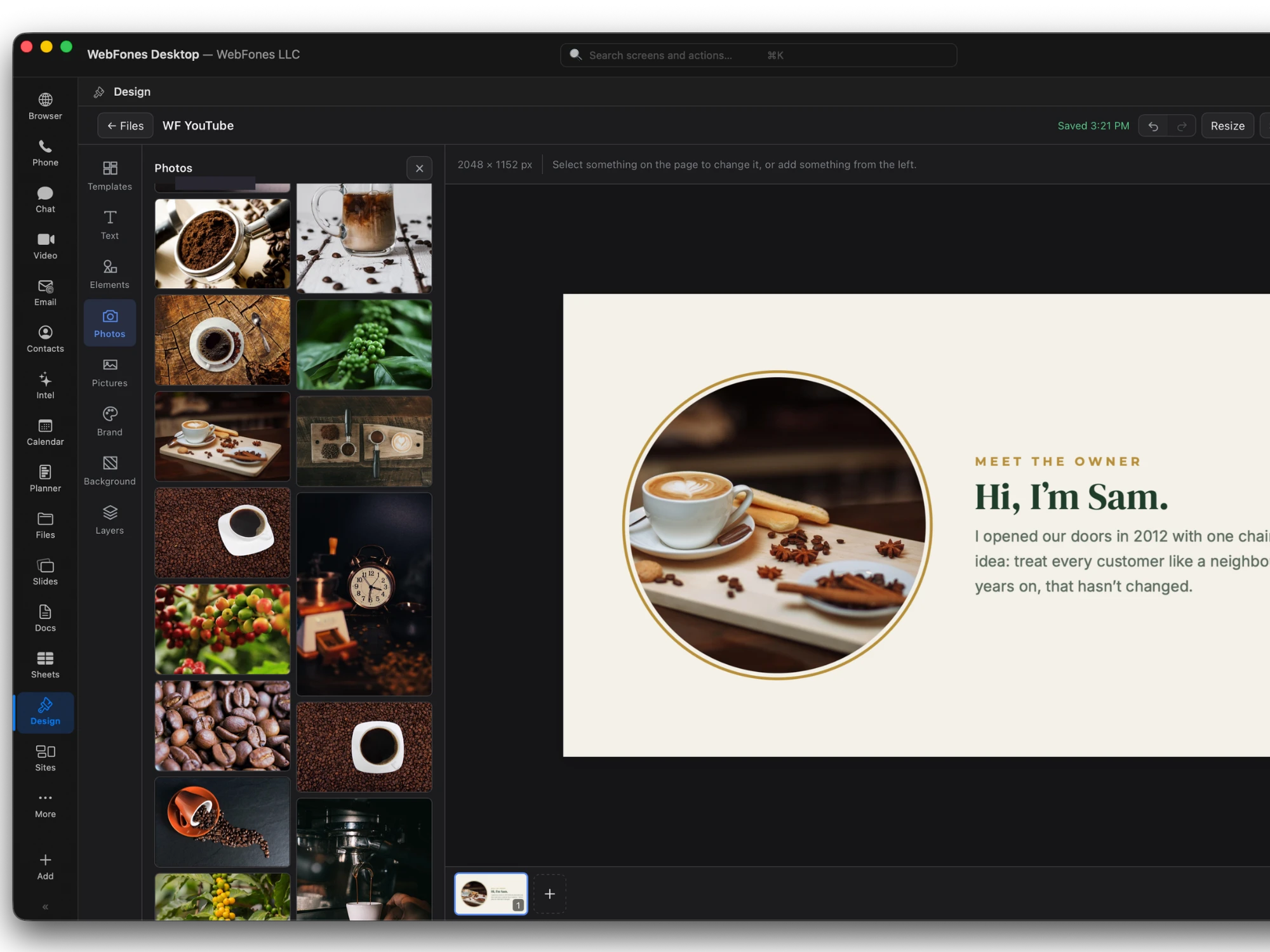Open the Pictures panel
Screen dimensions: 1270x952
coord(110,373)
